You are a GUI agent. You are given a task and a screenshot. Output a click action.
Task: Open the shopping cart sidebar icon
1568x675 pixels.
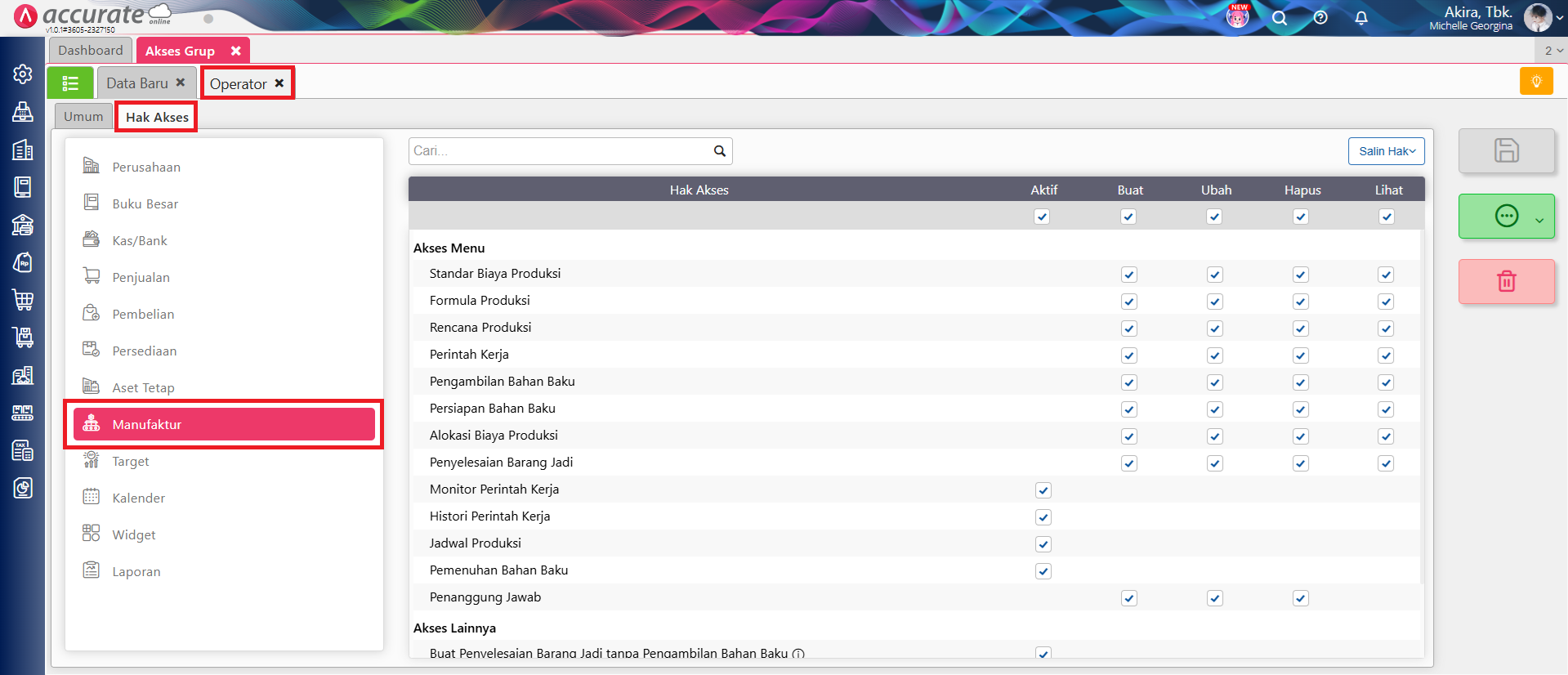pos(23,300)
